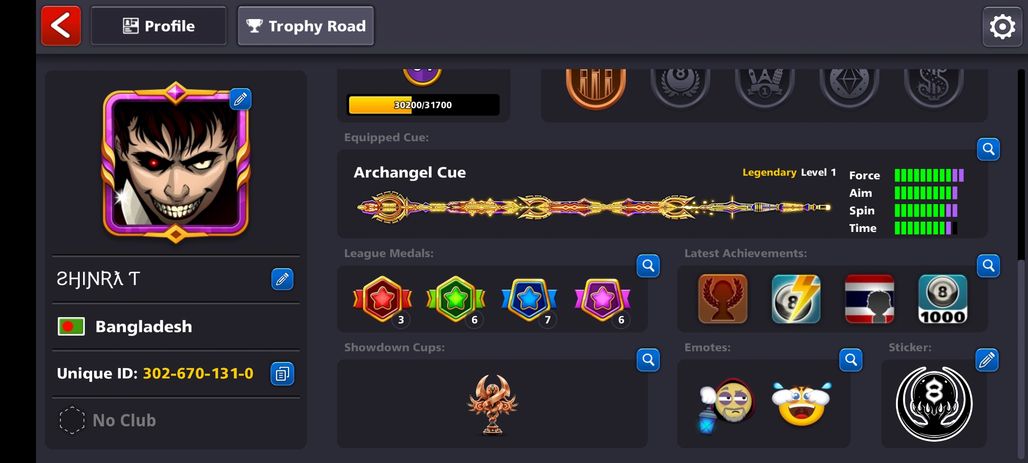
Task: Browse Emotes using the magnifier icon
Action: point(851,359)
